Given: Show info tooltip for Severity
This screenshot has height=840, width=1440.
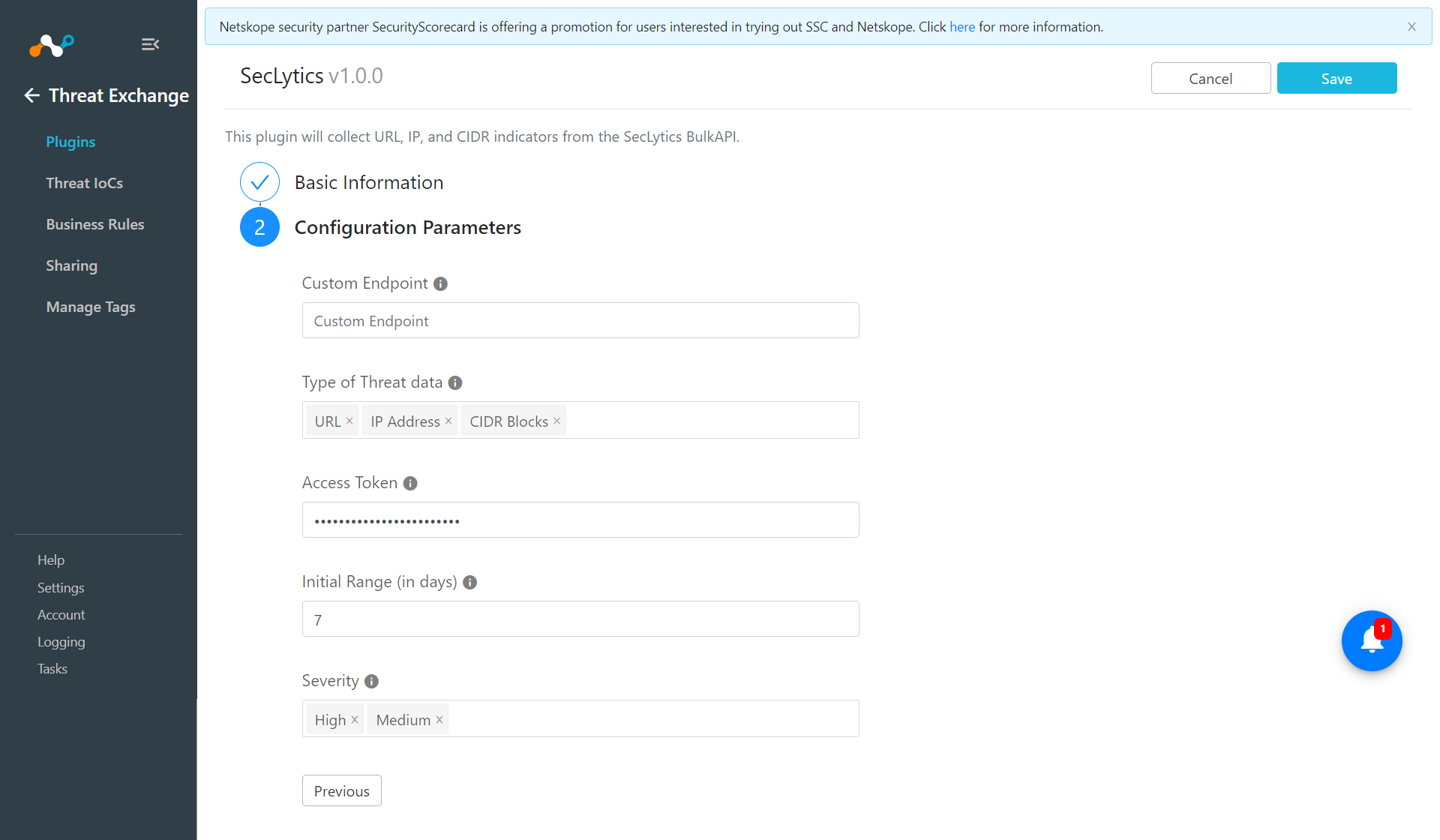Looking at the screenshot, I should click(372, 681).
